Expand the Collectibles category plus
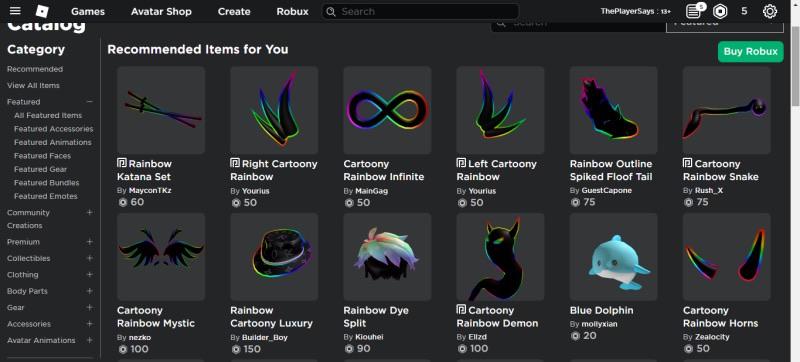Image resolution: width=800 pixels, height=362 pixels. (x=90, y=258)
